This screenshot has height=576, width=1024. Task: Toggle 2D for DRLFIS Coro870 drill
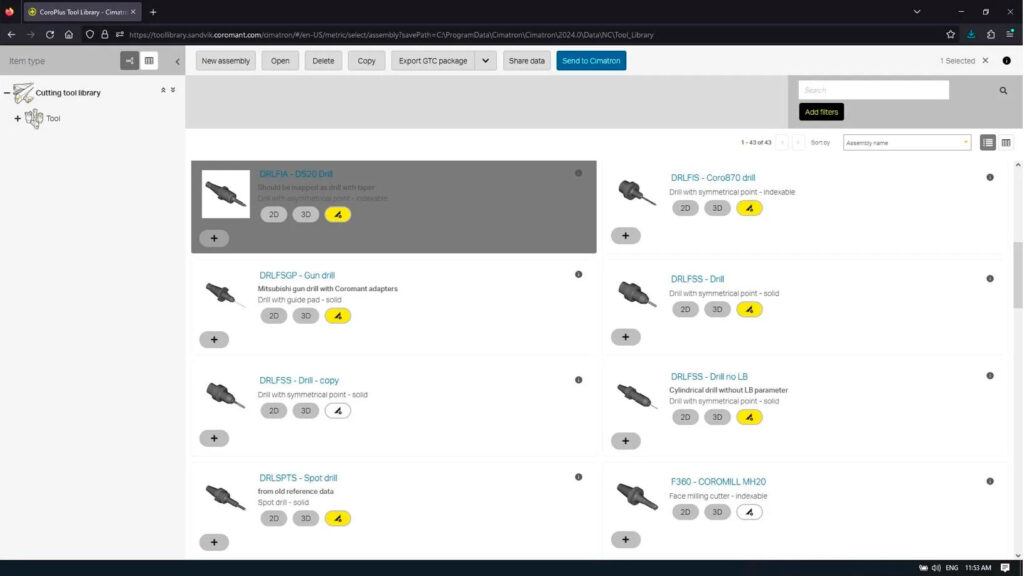(x=685, y=208)
